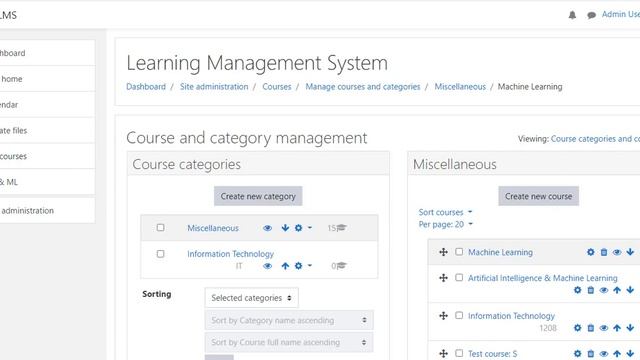
Task: Open Viewing Course categories dropdown link
Action: tap(596, 139)
